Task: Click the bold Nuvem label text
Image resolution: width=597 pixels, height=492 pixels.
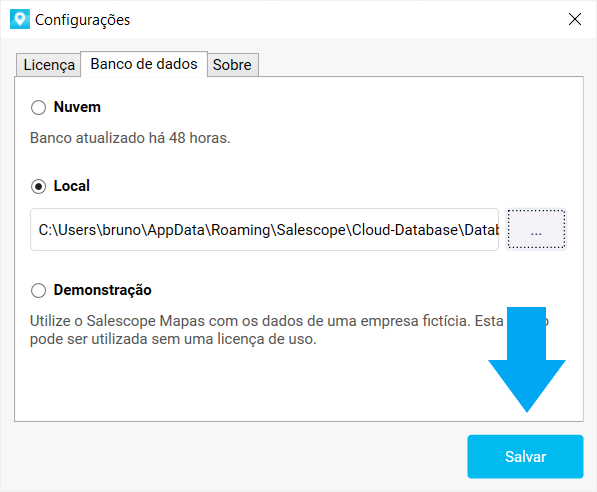Action: point(77,107)
